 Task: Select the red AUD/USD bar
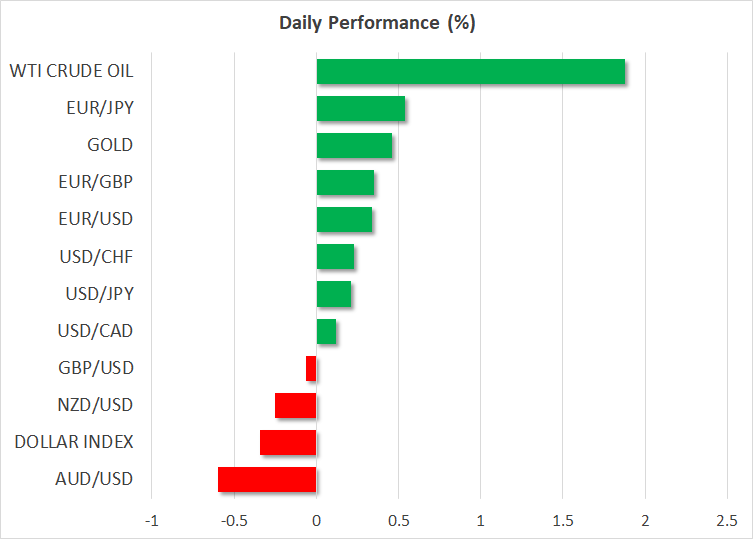[267, 480]
